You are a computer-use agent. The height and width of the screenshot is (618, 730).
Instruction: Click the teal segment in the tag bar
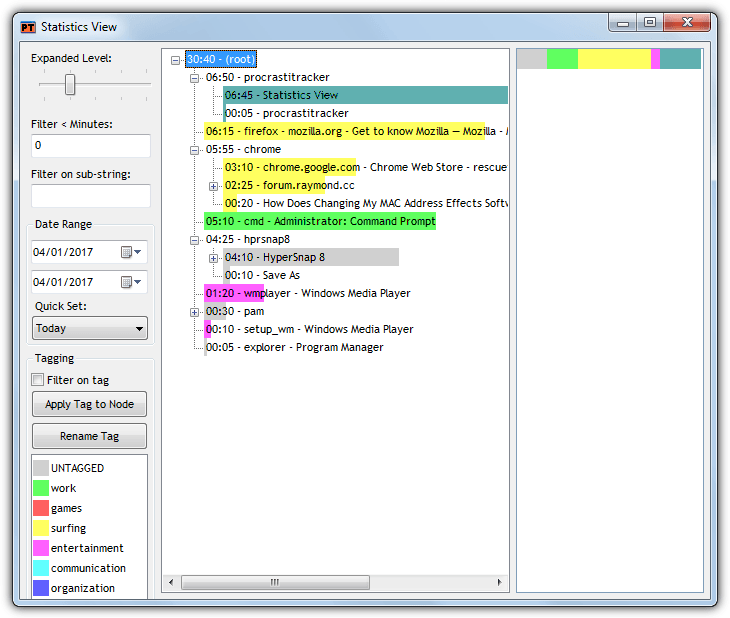coord(680,59)
